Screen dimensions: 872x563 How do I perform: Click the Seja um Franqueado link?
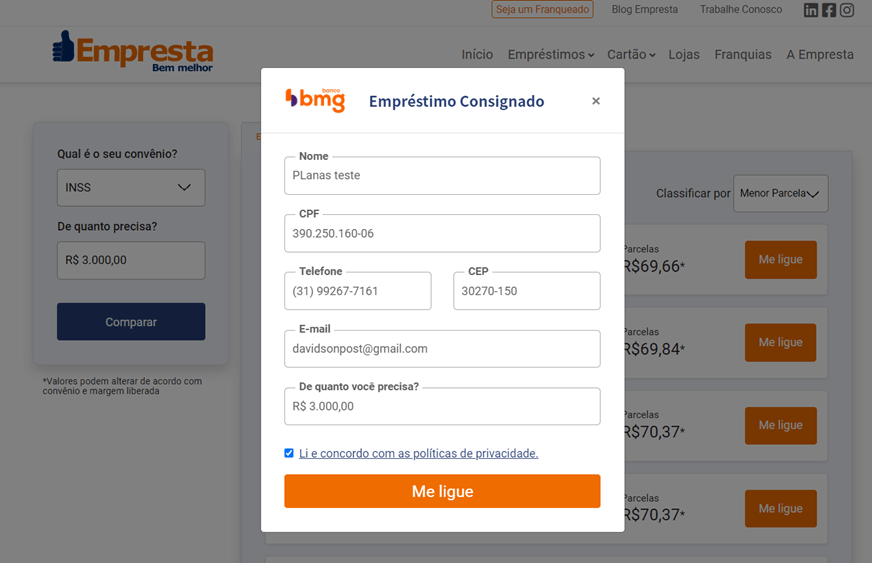pyautogui.click(x=542, y=10)
